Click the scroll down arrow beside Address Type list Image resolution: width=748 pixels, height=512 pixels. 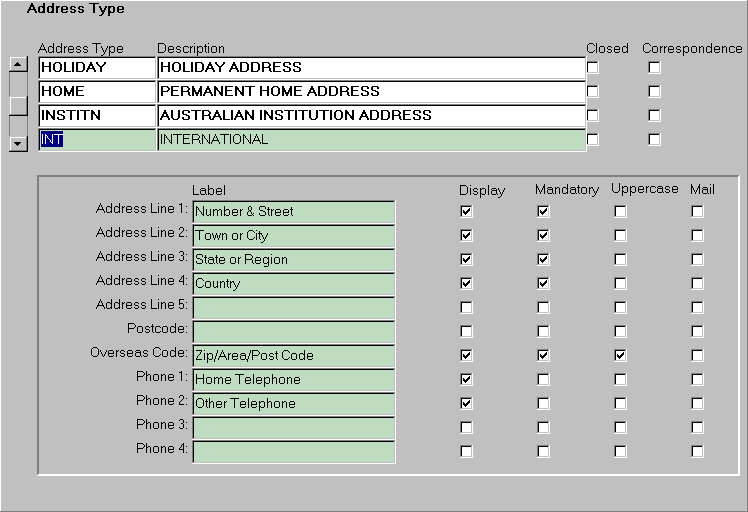17,143
